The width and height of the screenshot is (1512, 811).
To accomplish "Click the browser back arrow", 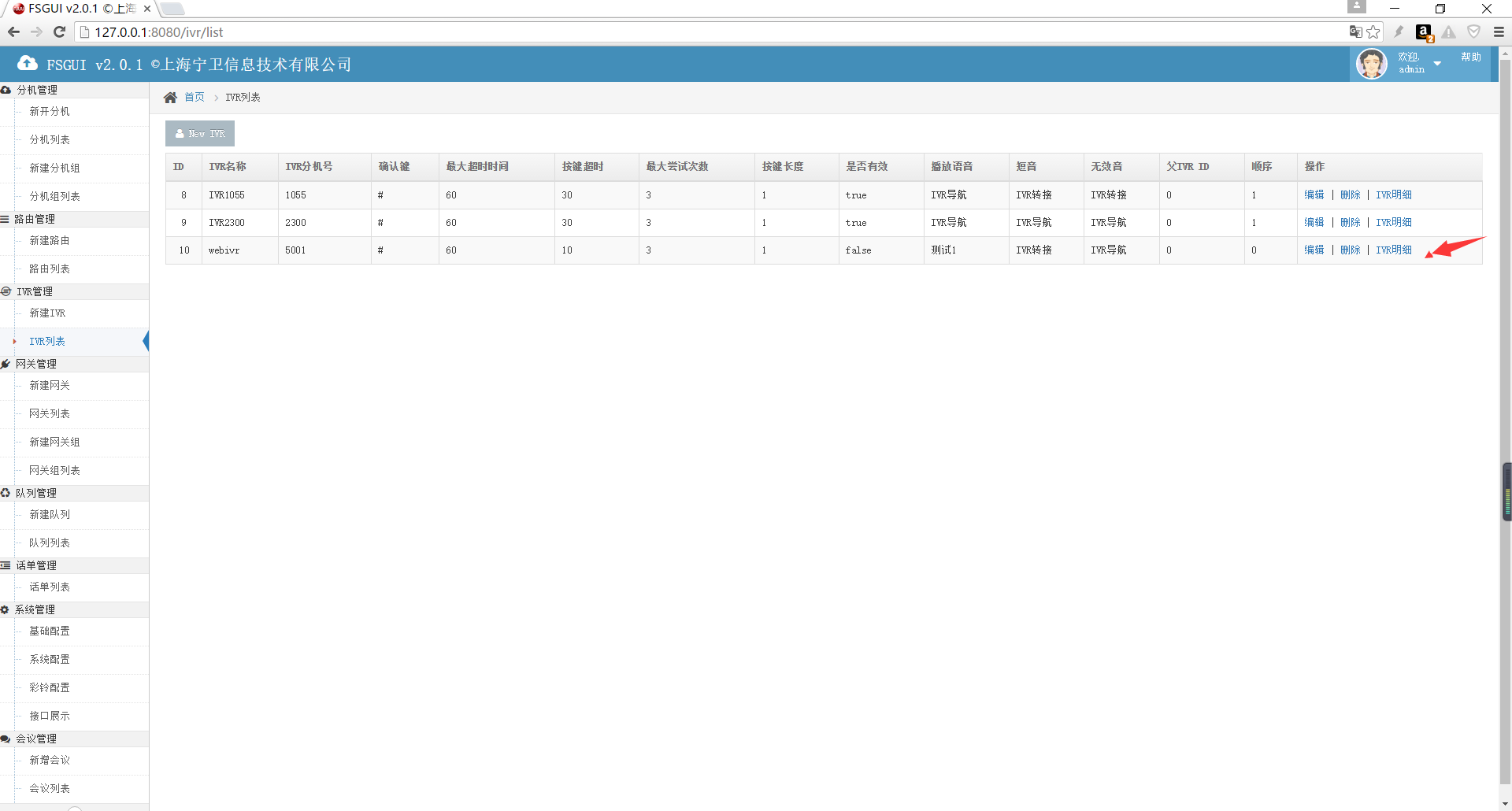I will (x=13, y=32).
